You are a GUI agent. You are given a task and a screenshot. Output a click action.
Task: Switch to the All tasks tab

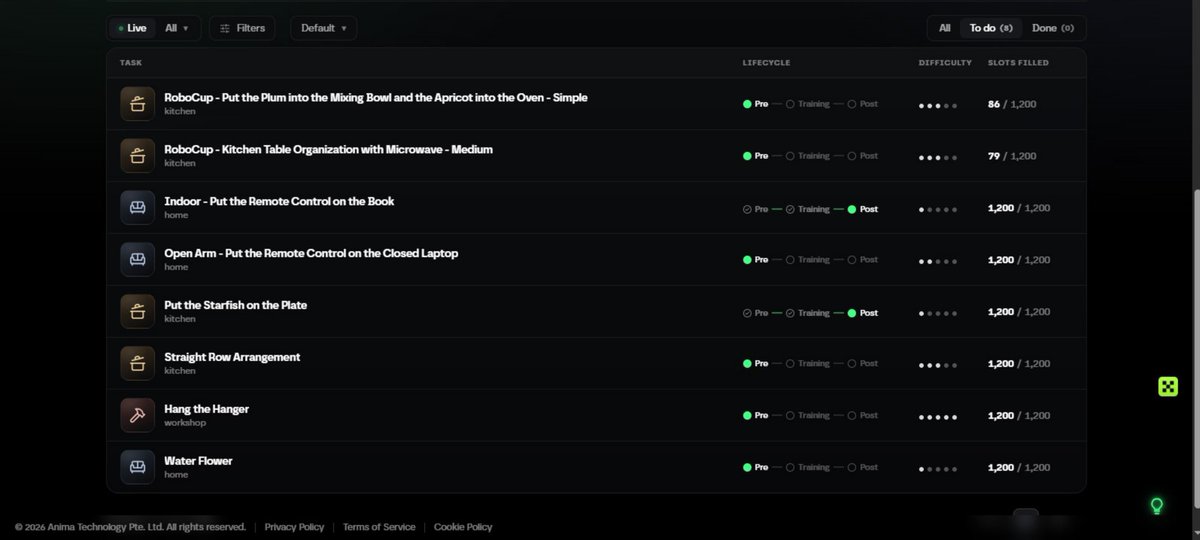pos(944,28)
